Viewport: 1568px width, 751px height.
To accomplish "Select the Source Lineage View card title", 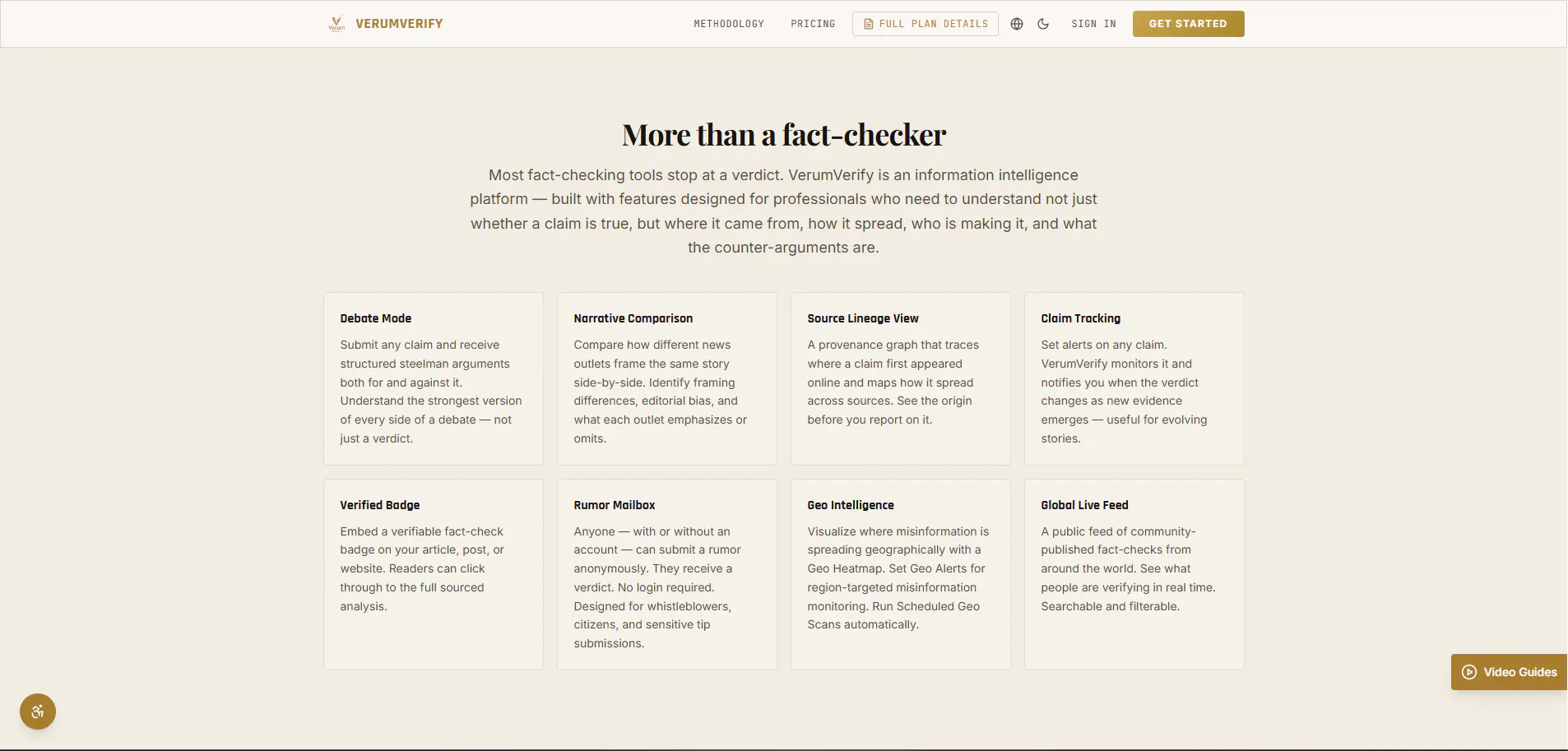I will (863, 318).
